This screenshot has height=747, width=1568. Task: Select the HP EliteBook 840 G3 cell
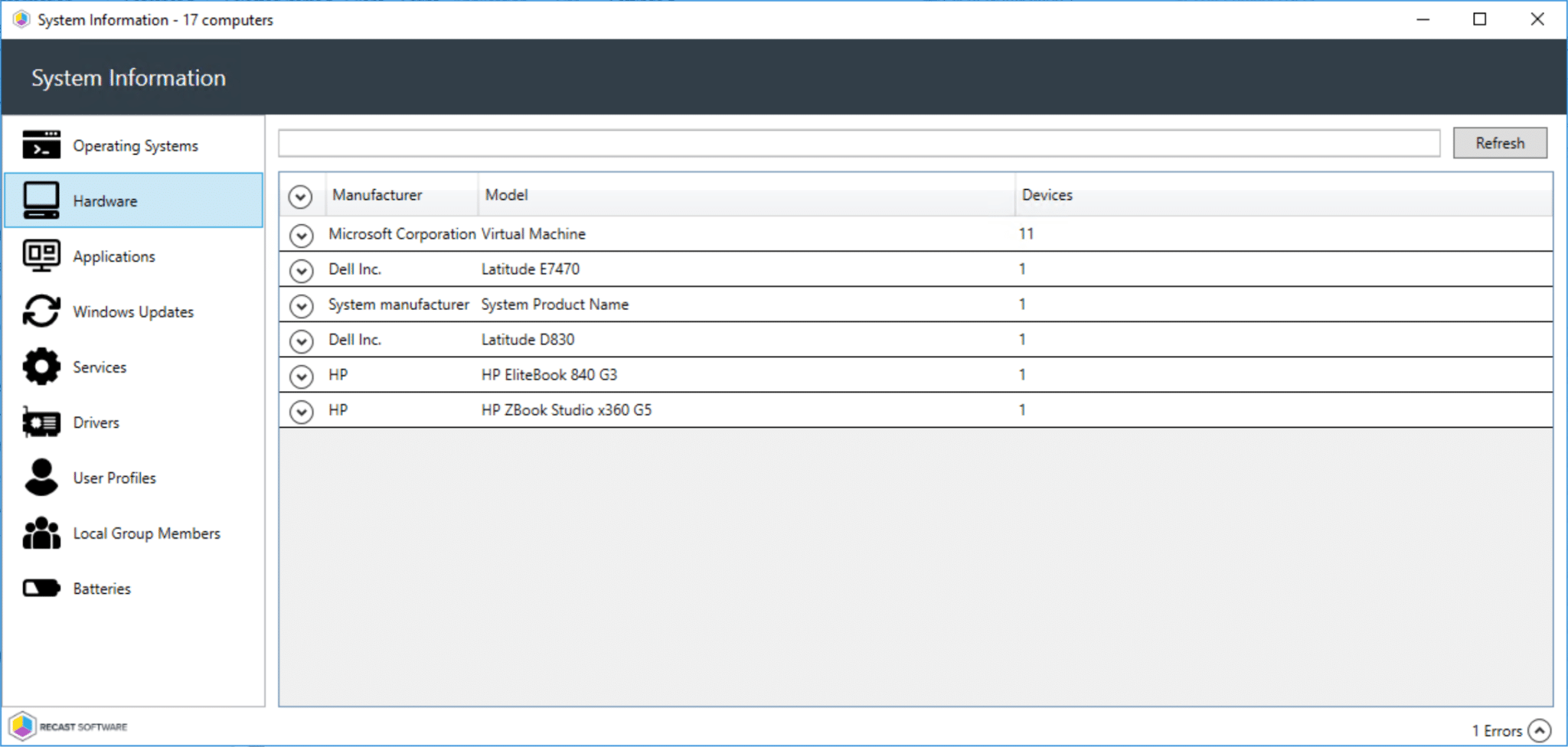click(549, 375)
